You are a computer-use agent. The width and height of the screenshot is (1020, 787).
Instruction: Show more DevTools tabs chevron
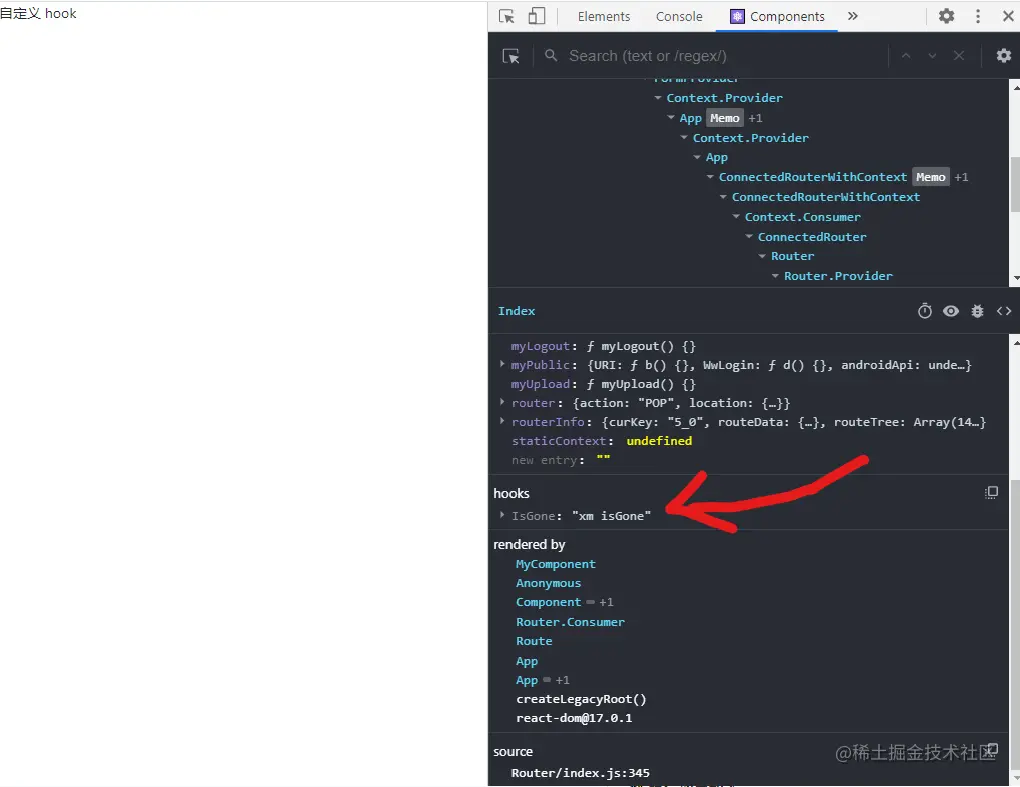[853, 16]
